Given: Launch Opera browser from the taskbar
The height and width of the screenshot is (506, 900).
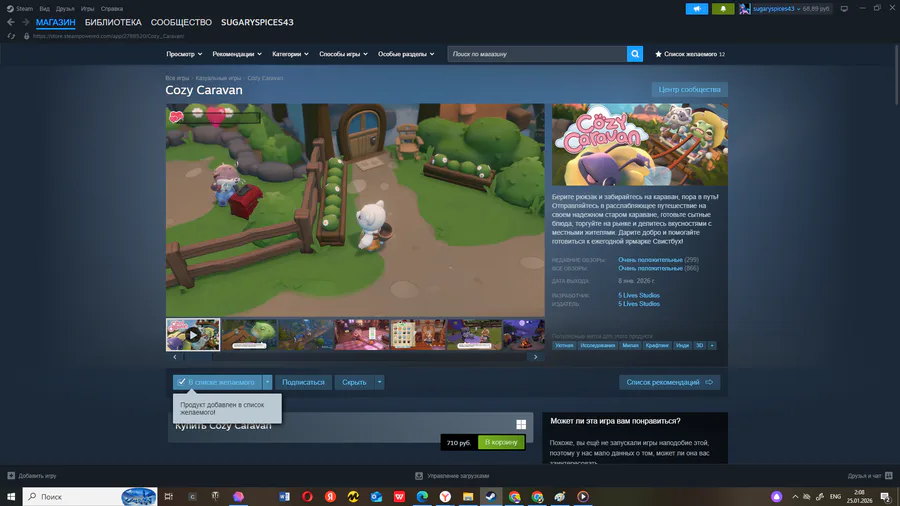Looking at the screenshot, I should [x=307, y=496].
